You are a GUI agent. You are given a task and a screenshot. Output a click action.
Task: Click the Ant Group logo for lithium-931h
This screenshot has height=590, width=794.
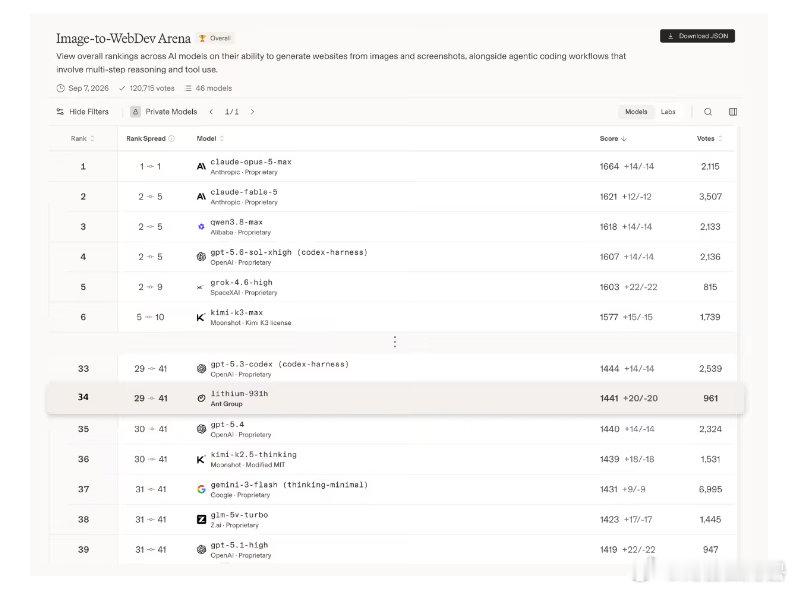click(201, 399)
